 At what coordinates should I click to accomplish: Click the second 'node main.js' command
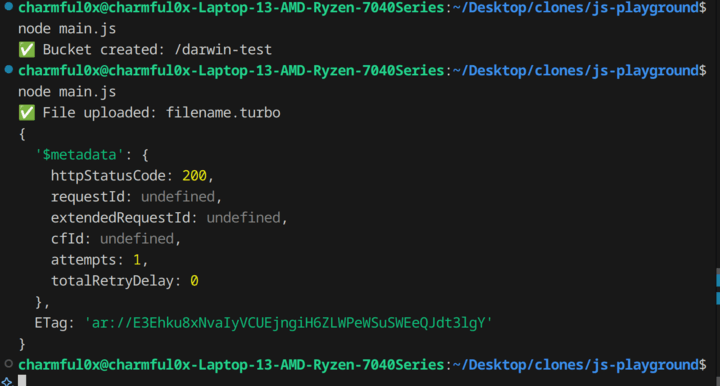click(x=67, y=91)
